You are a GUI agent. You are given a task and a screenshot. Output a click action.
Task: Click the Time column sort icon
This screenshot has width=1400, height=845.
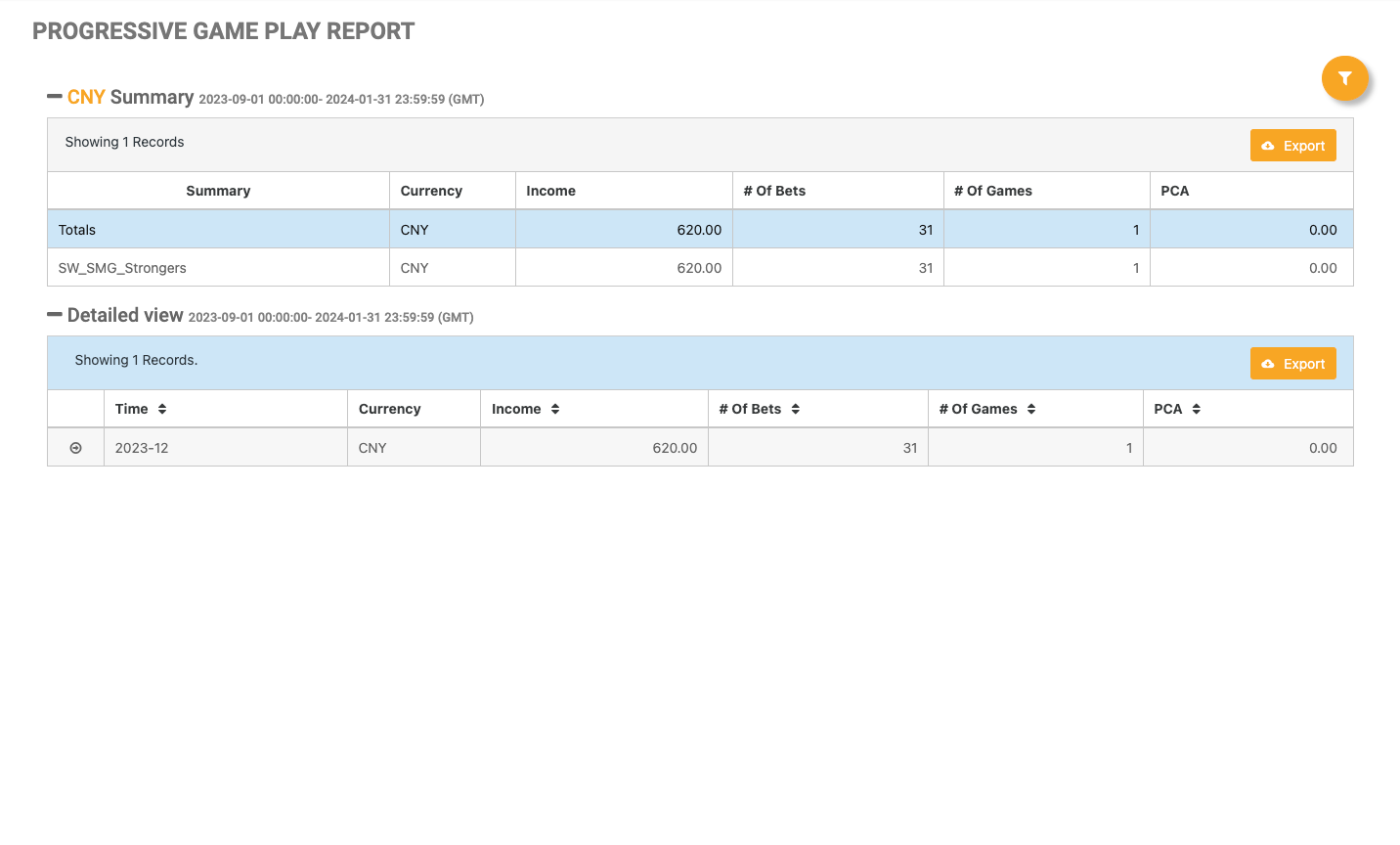coord(162,409)
